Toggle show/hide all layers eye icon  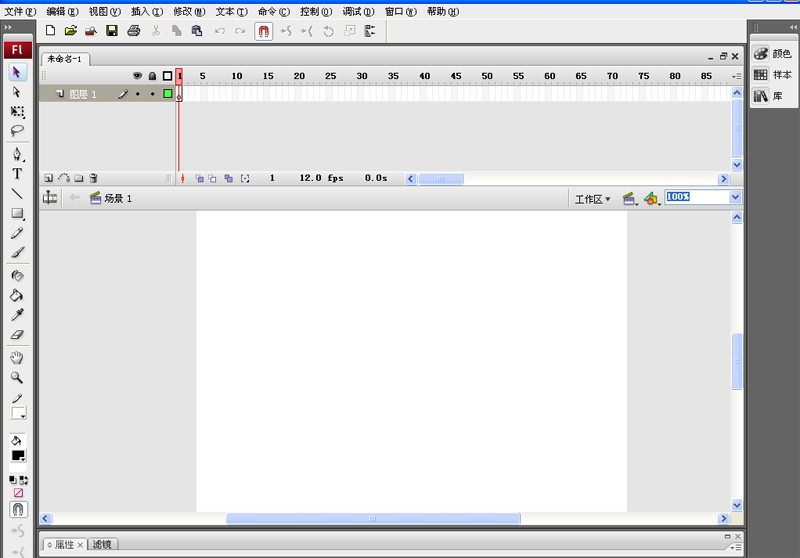click(137, 76)
